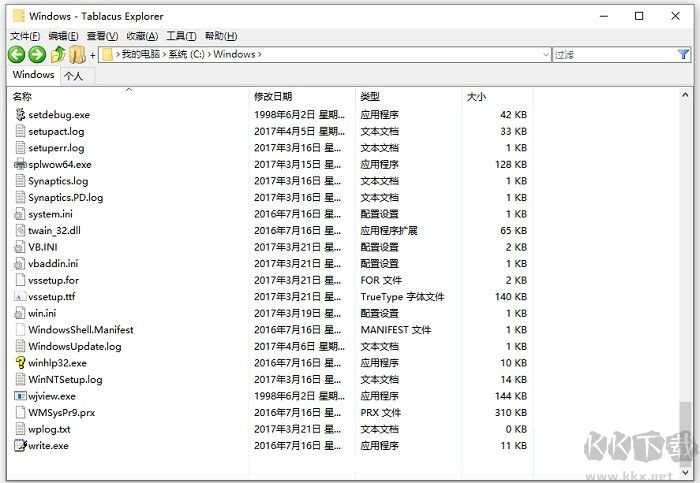This screenshot has height=483, width=700.
Task: Click the MANIFEST 文件 type cell
Action: 396,329
